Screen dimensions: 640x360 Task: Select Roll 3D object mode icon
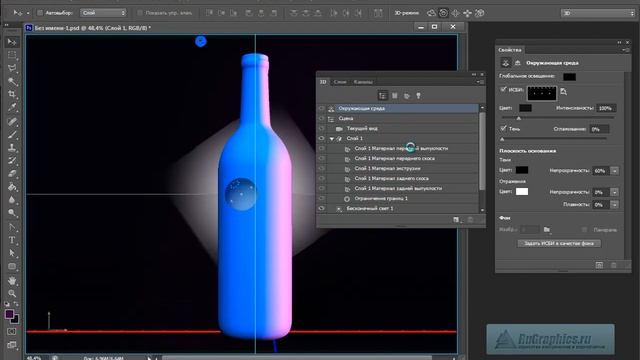[x=443, y=13]
